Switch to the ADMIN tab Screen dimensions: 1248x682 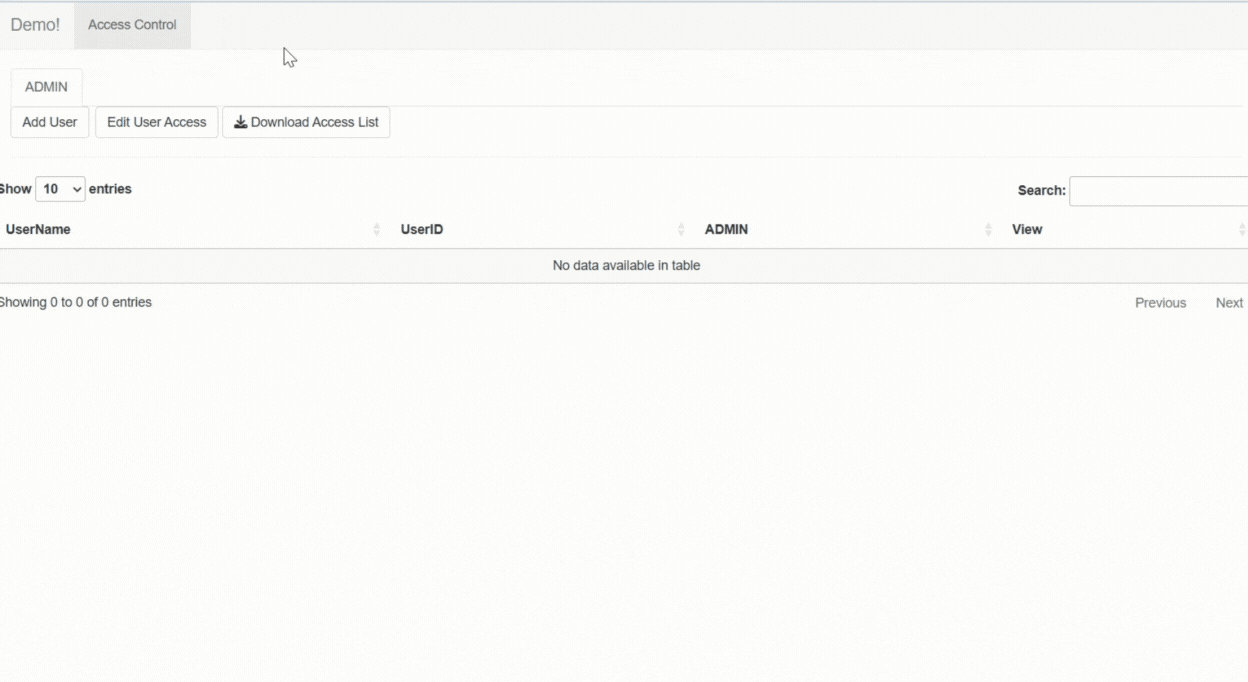[x=46, y=87]
